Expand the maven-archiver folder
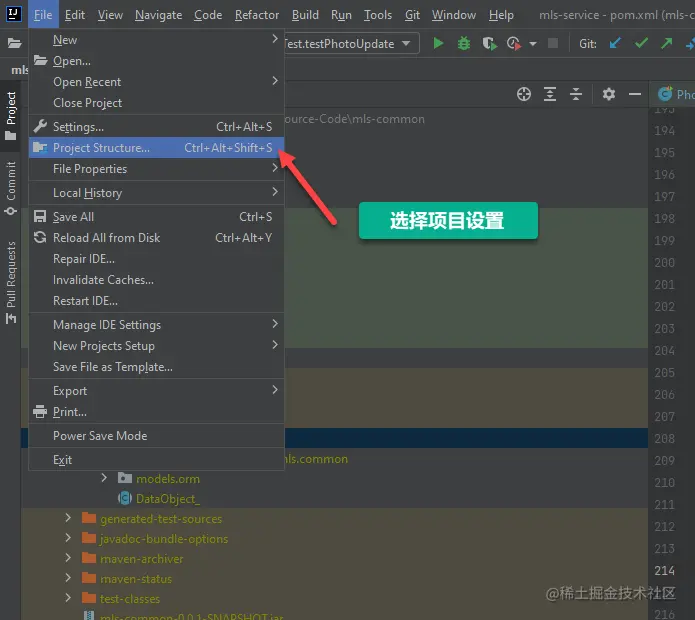The width and height of the screenshot is (695, 620). (x=68, y=558)
